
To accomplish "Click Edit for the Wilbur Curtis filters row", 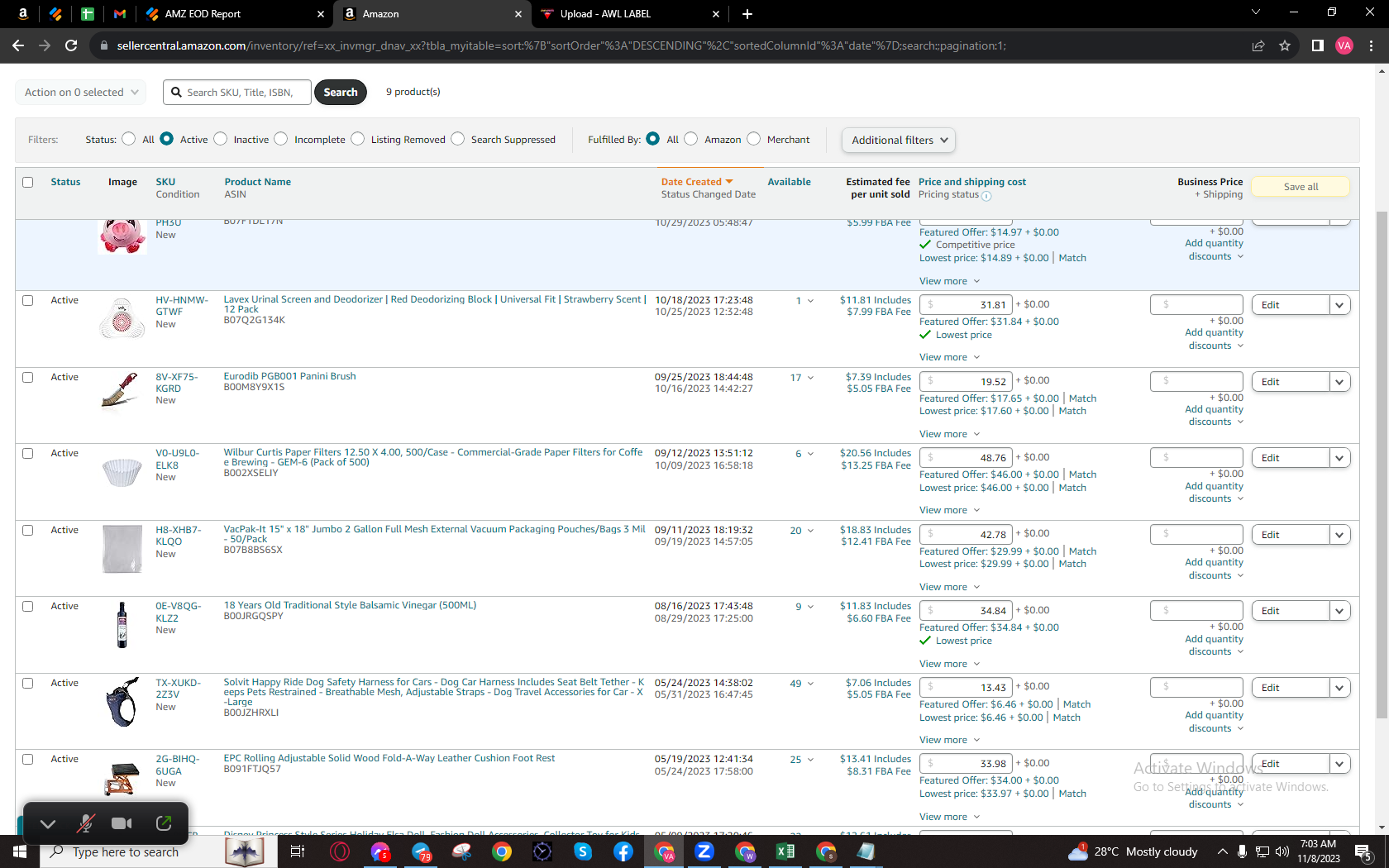I will (x=1291, y=458).
